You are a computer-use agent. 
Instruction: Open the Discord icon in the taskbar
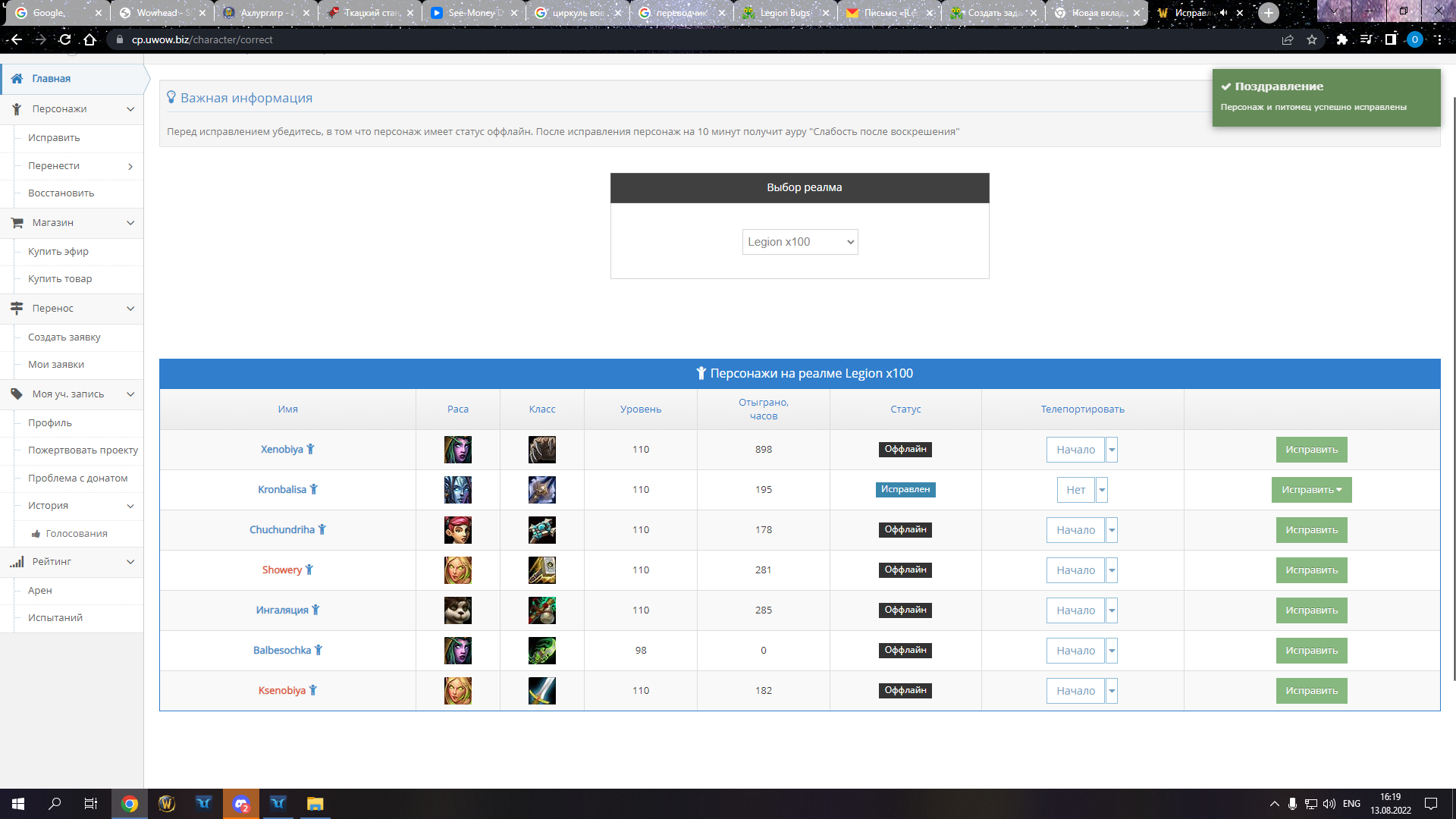tap(241, 804)
